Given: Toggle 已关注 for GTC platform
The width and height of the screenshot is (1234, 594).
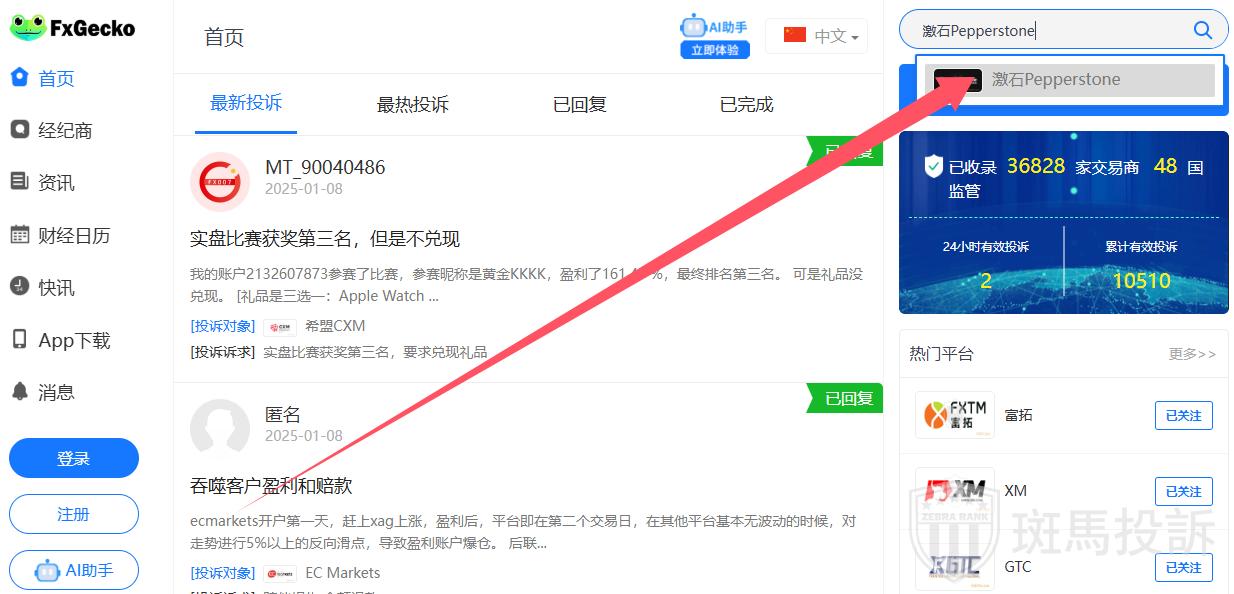Looking at the screenshot, I should 1183,567.
